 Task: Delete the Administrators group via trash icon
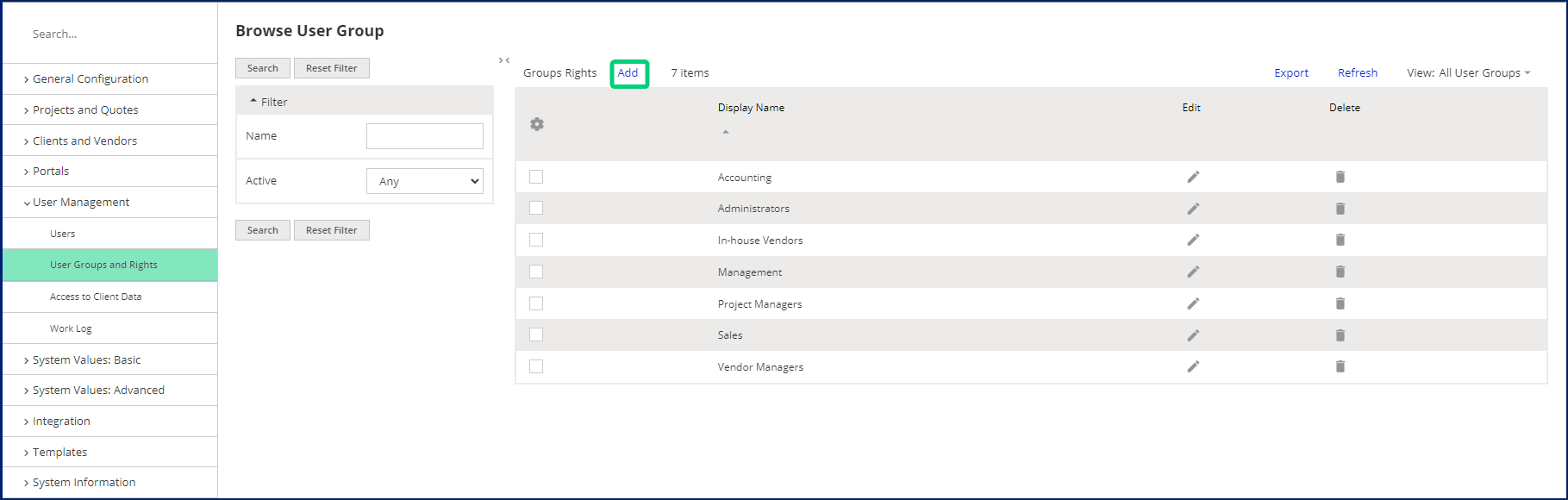[1340, 209]
